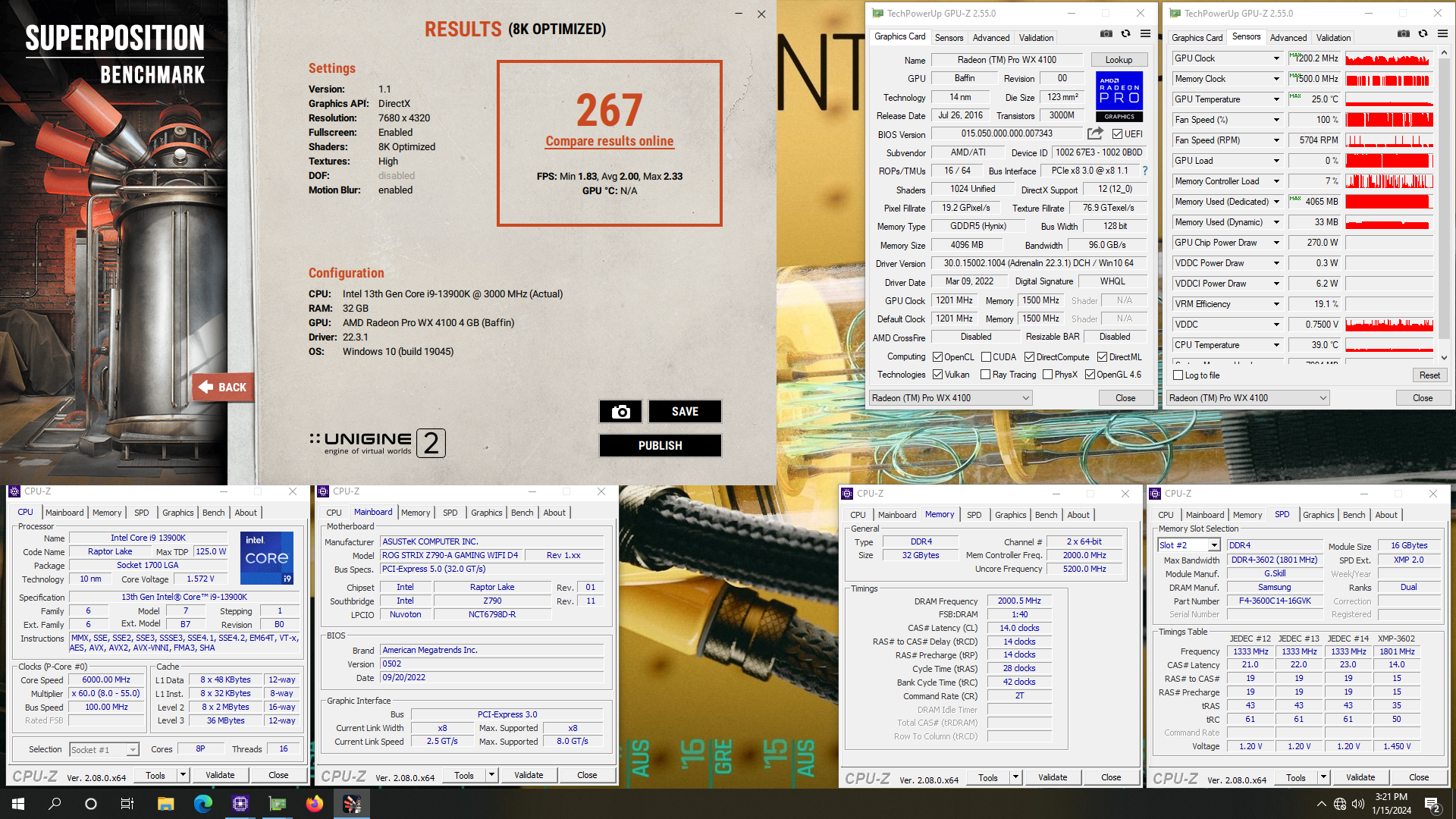Toggle the DirectCompute checkbox
The image size is (1456, 819).
click(x=1030, y=357)
